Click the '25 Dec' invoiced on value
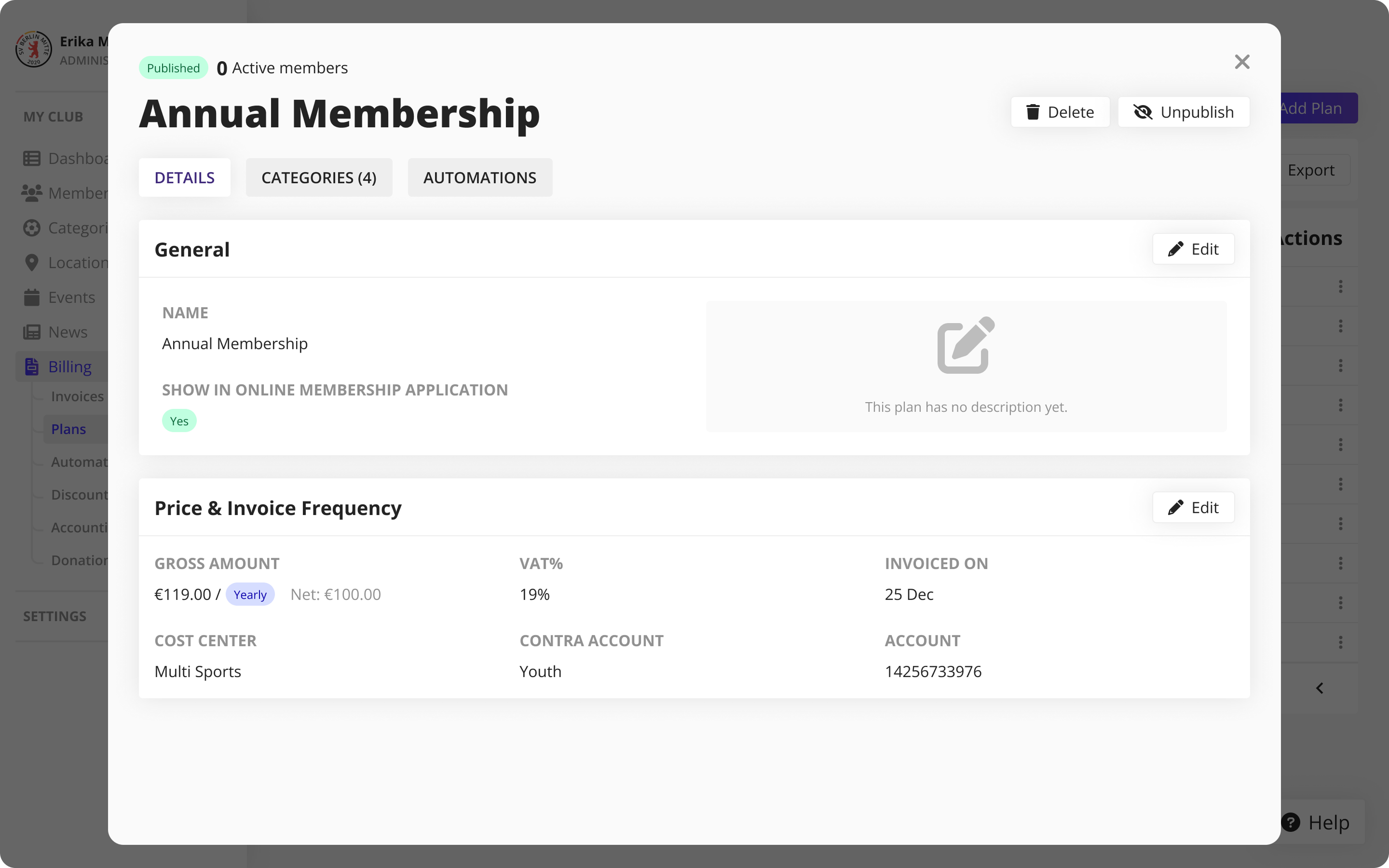 coord(909,594)
